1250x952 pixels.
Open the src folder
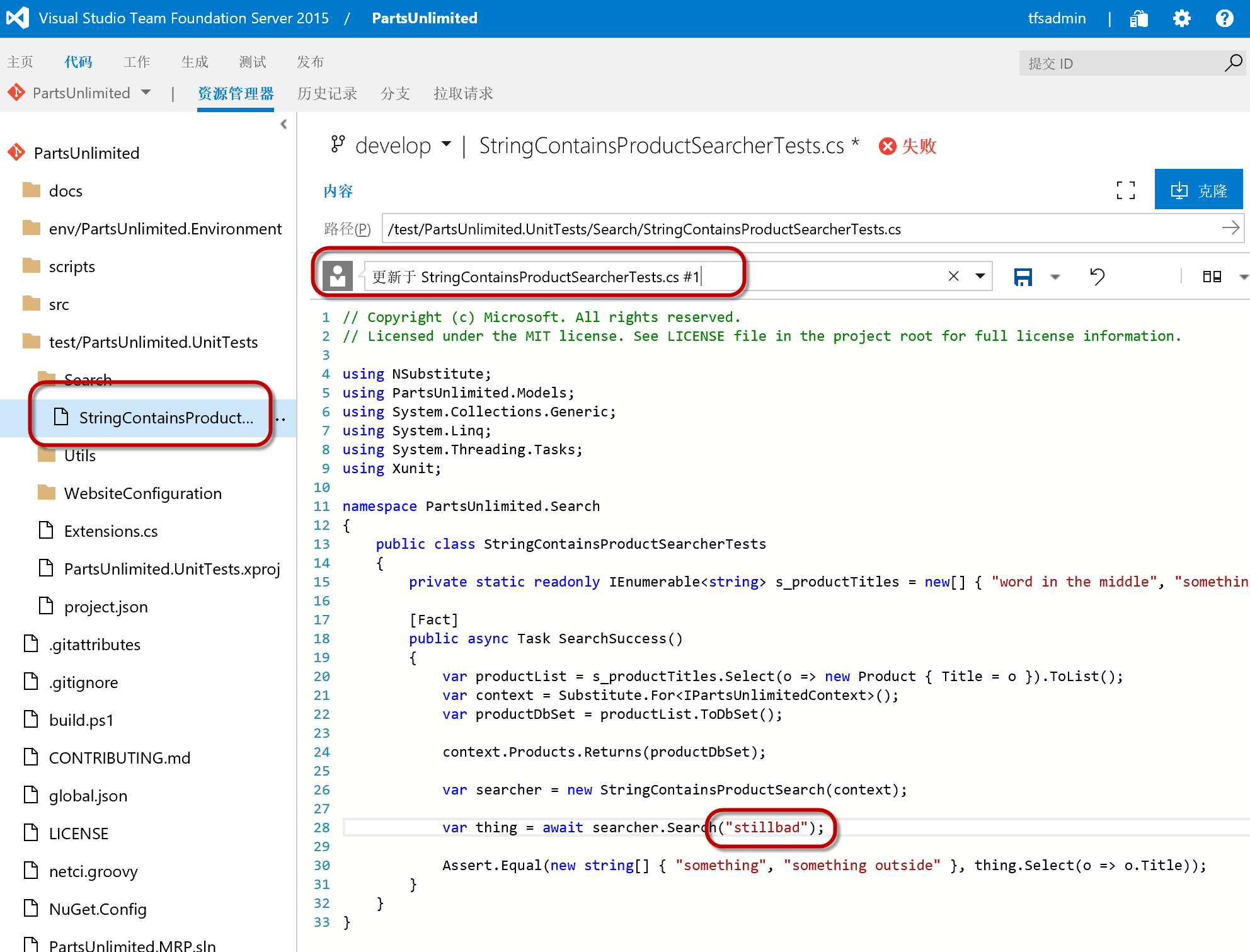click(x=59, y=304)
